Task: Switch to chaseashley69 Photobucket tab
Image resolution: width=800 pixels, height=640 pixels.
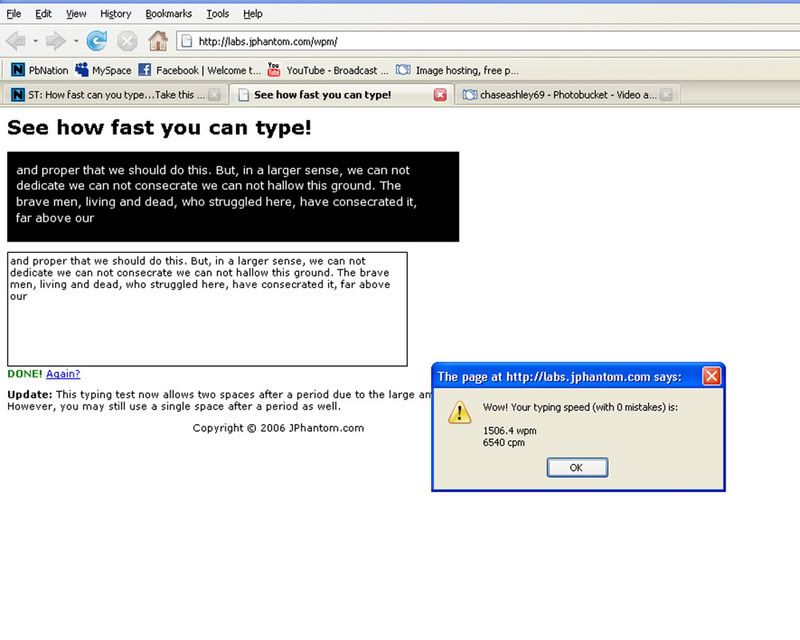Action: point(567,94)
